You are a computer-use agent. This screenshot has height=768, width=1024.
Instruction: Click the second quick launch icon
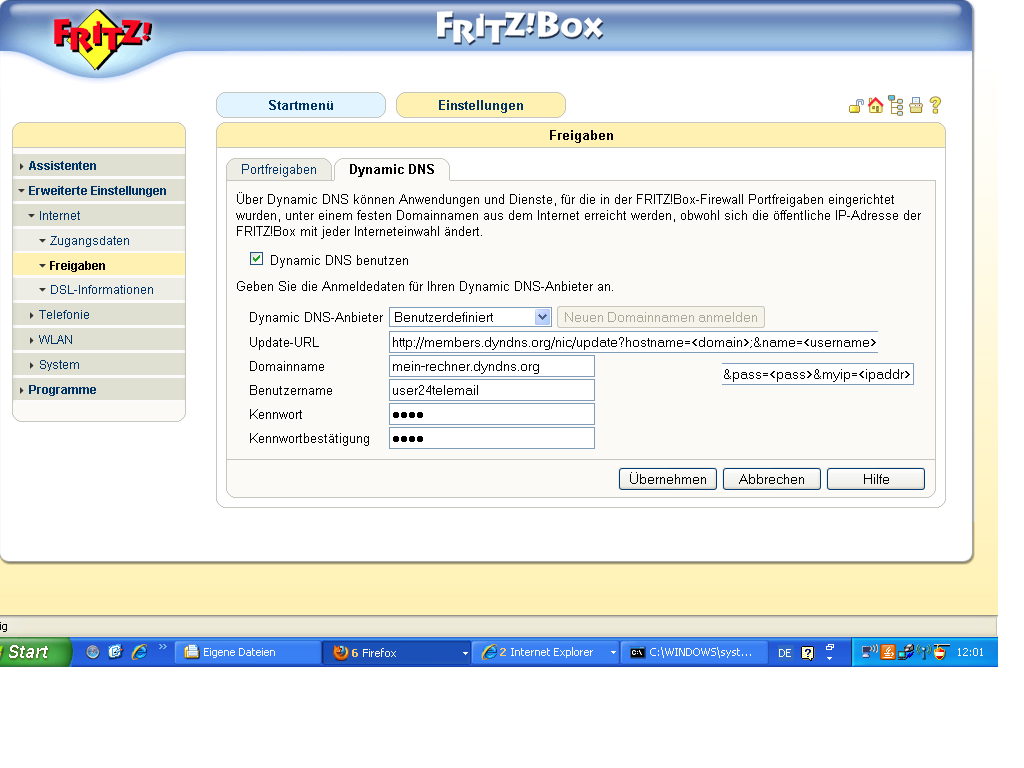[115, 652]
